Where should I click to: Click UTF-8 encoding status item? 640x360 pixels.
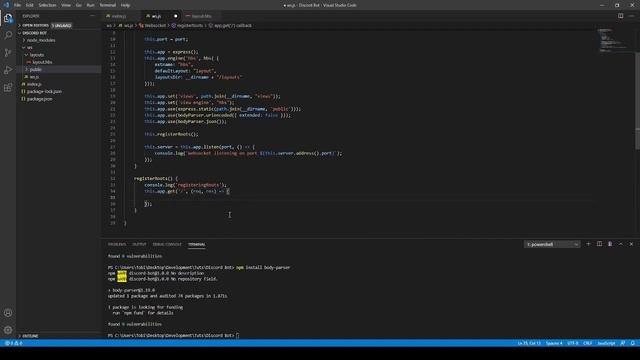click(573, 343)
